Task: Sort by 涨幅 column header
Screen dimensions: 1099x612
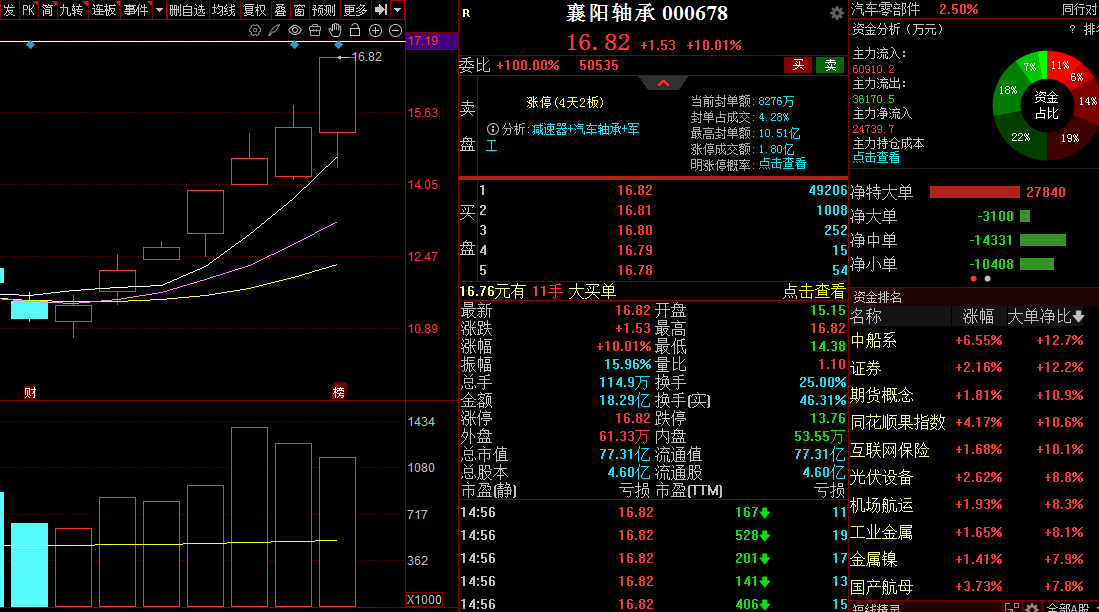Action: [x=978, y=317]
